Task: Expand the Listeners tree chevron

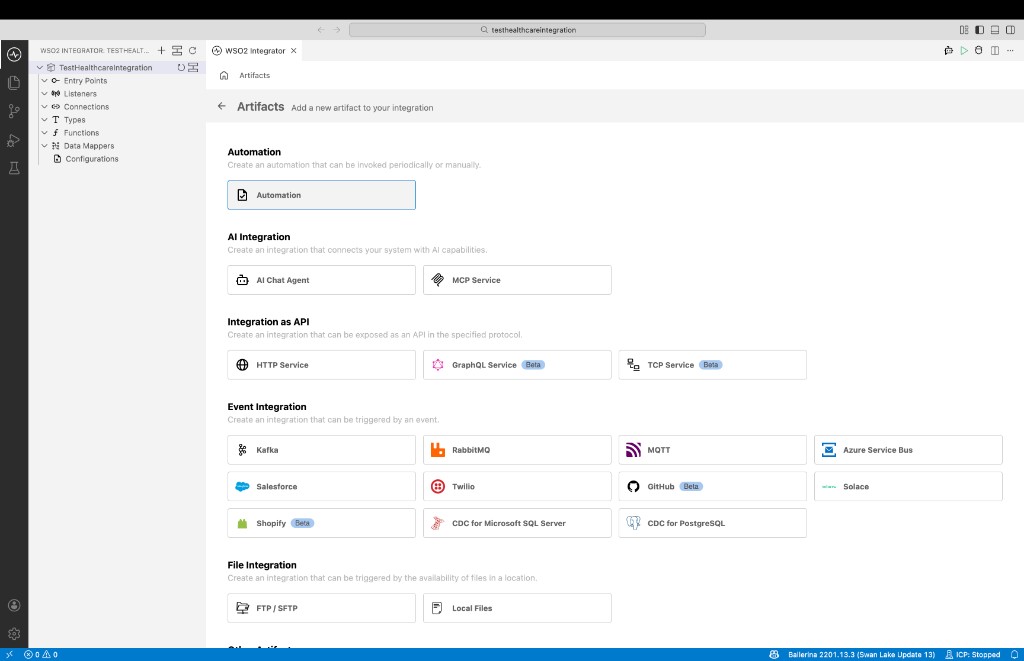Action: pyautogui.click(x=44, y=93)
